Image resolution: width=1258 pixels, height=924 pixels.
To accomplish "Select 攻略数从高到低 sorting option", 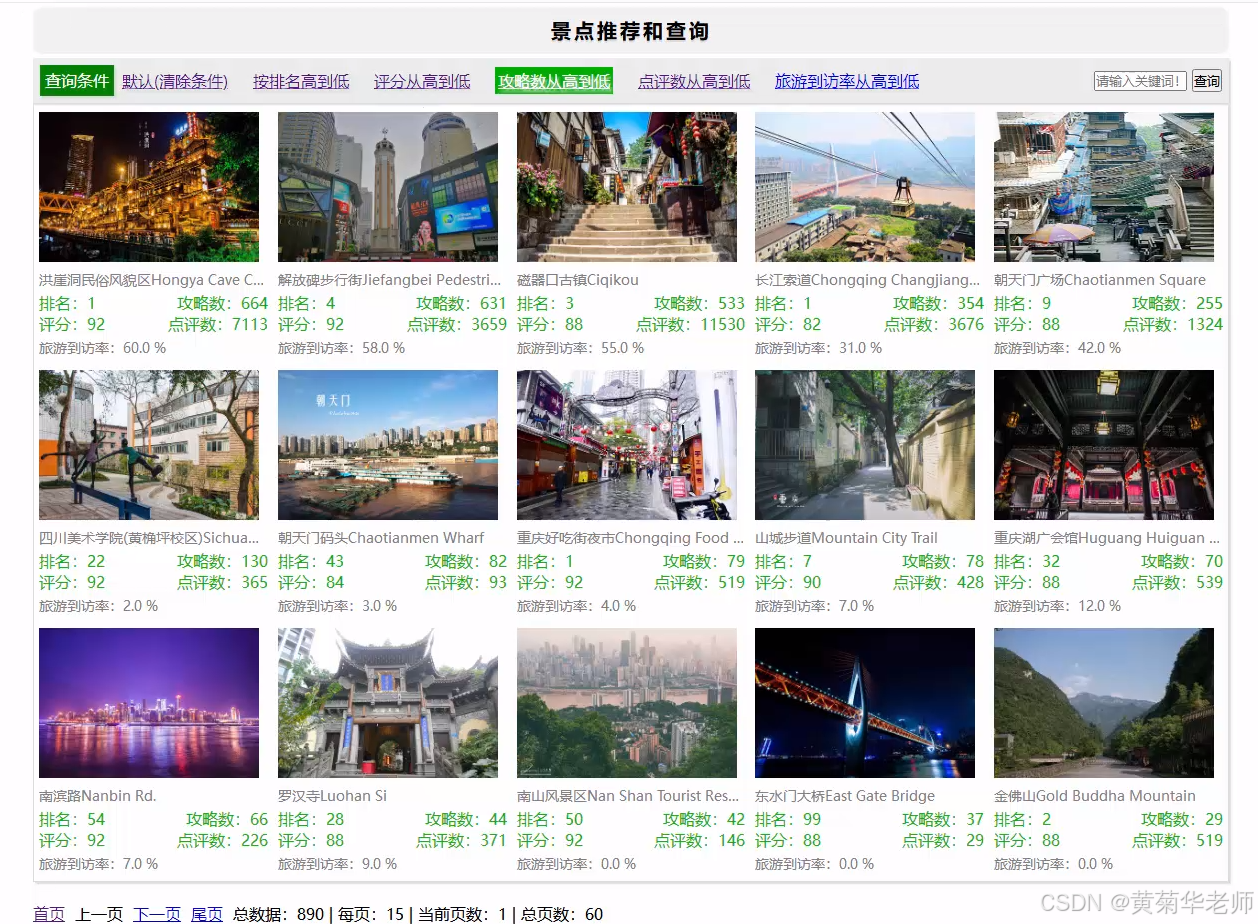I will click(553, 80).
